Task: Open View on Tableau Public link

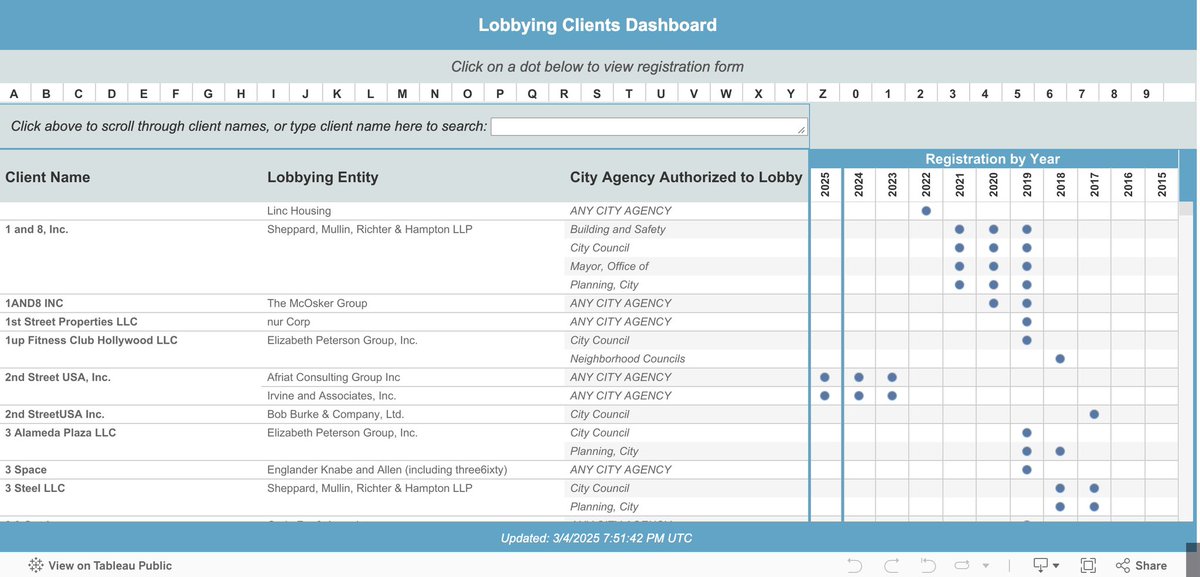Action: [x=100, y=565]
